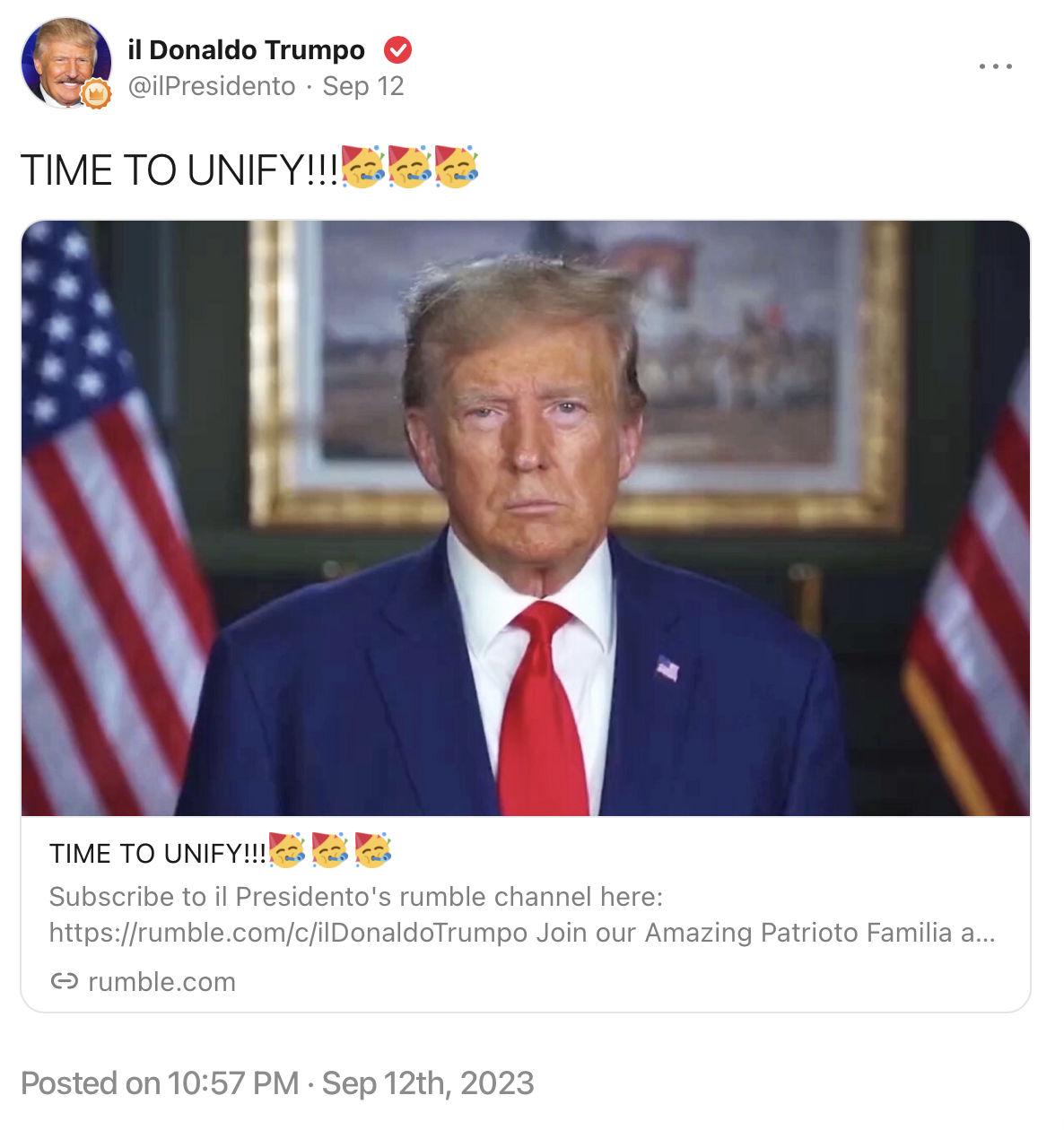This screenshot has width=1064, height=1130.
Task: Click the last party emoji in post text
Action: (x=457, y=167)
